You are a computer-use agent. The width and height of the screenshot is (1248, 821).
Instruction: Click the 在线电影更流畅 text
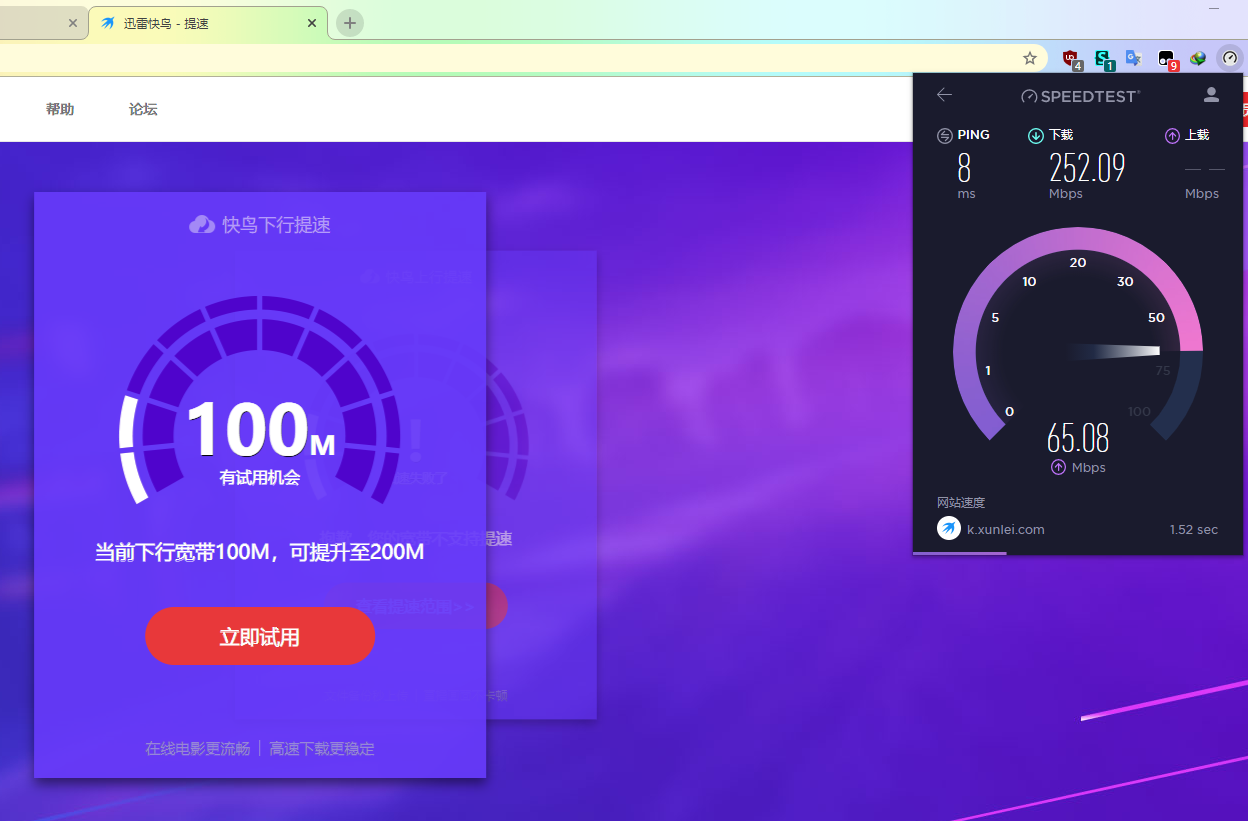click(x=198, y=749)
